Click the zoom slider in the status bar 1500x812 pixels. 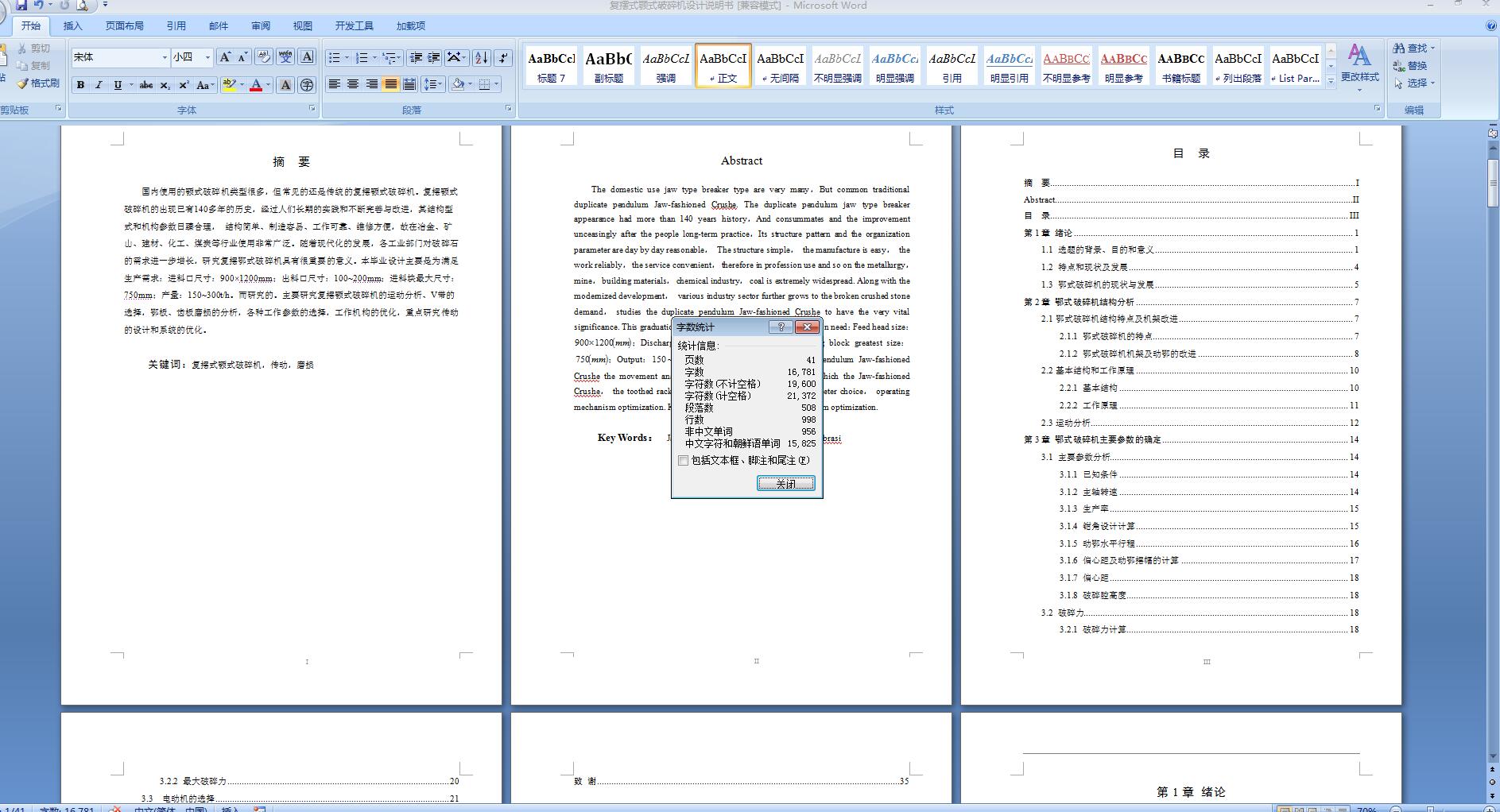[1431, 807]
